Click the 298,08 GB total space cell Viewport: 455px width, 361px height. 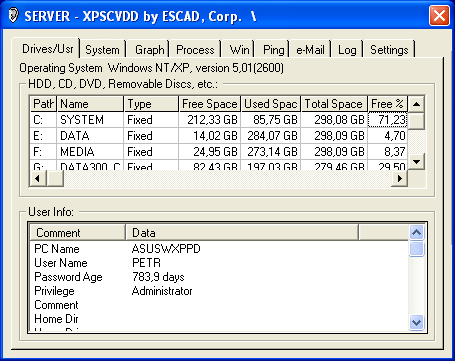click(x=334, y=120)
